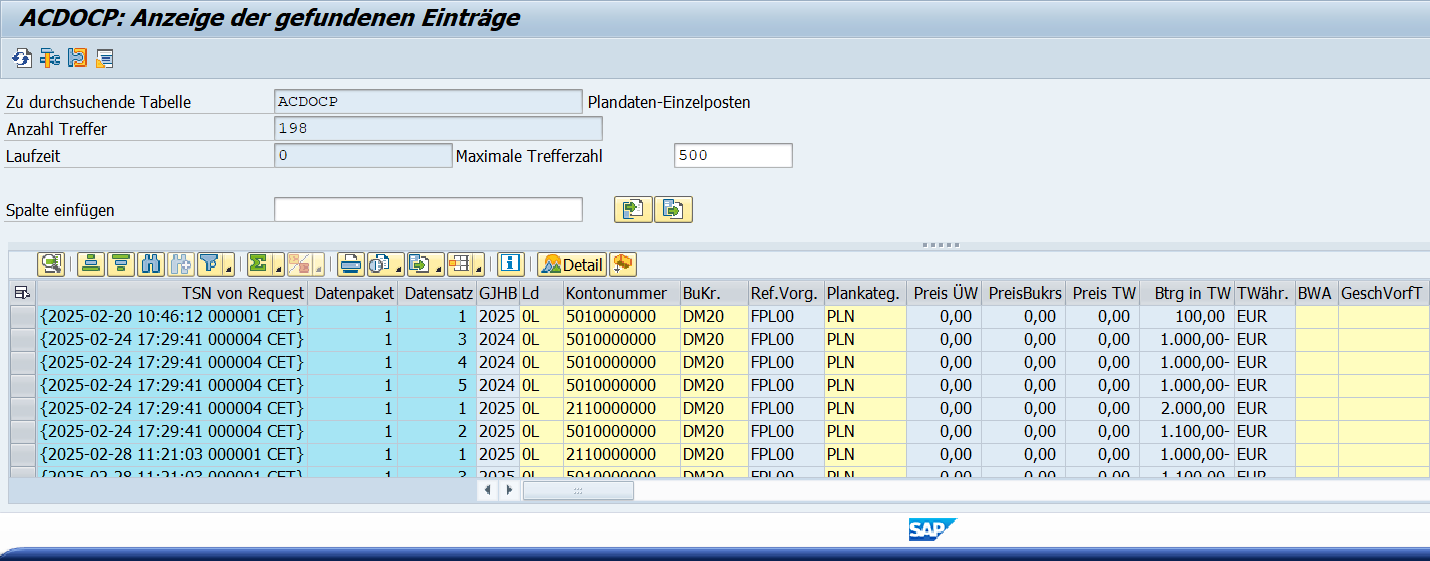This screenshot has width=1430, height=561.
Task: Click the amount cell 2.000,00
Action: click(x=1187, y=408)
